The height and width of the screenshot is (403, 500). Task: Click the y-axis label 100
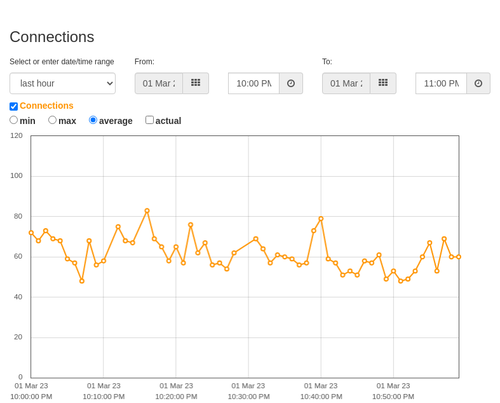point(16,176)
